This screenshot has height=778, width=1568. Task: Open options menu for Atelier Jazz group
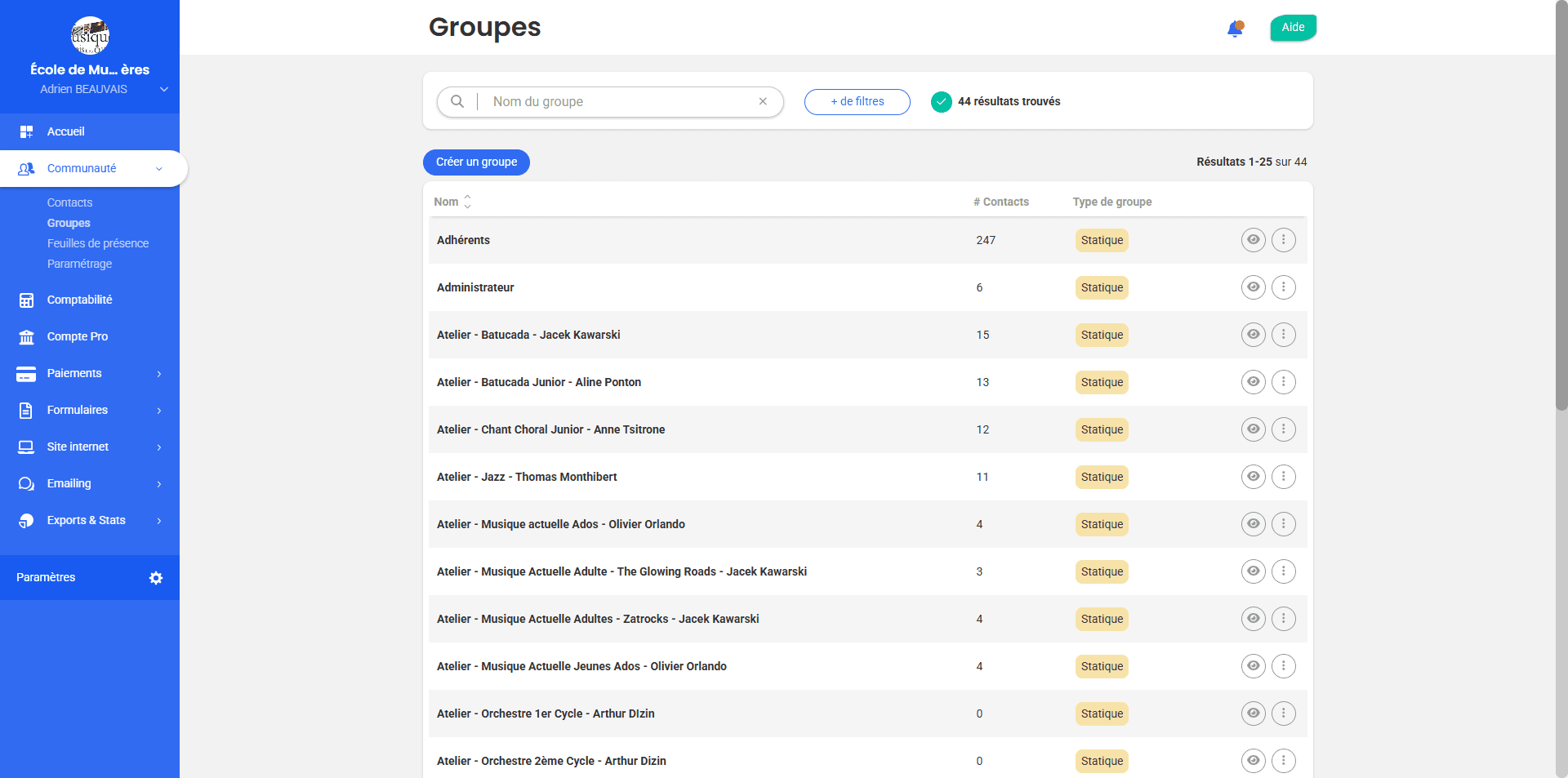click(1284, 477)
